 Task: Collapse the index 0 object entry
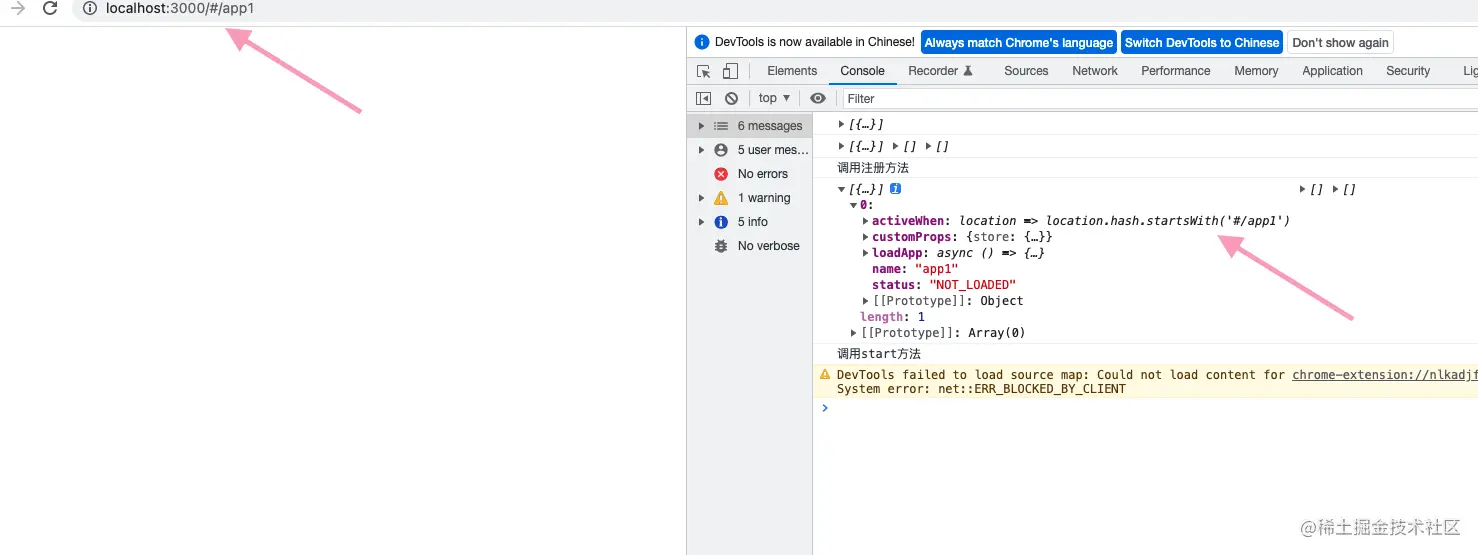[x=854, y=205]
